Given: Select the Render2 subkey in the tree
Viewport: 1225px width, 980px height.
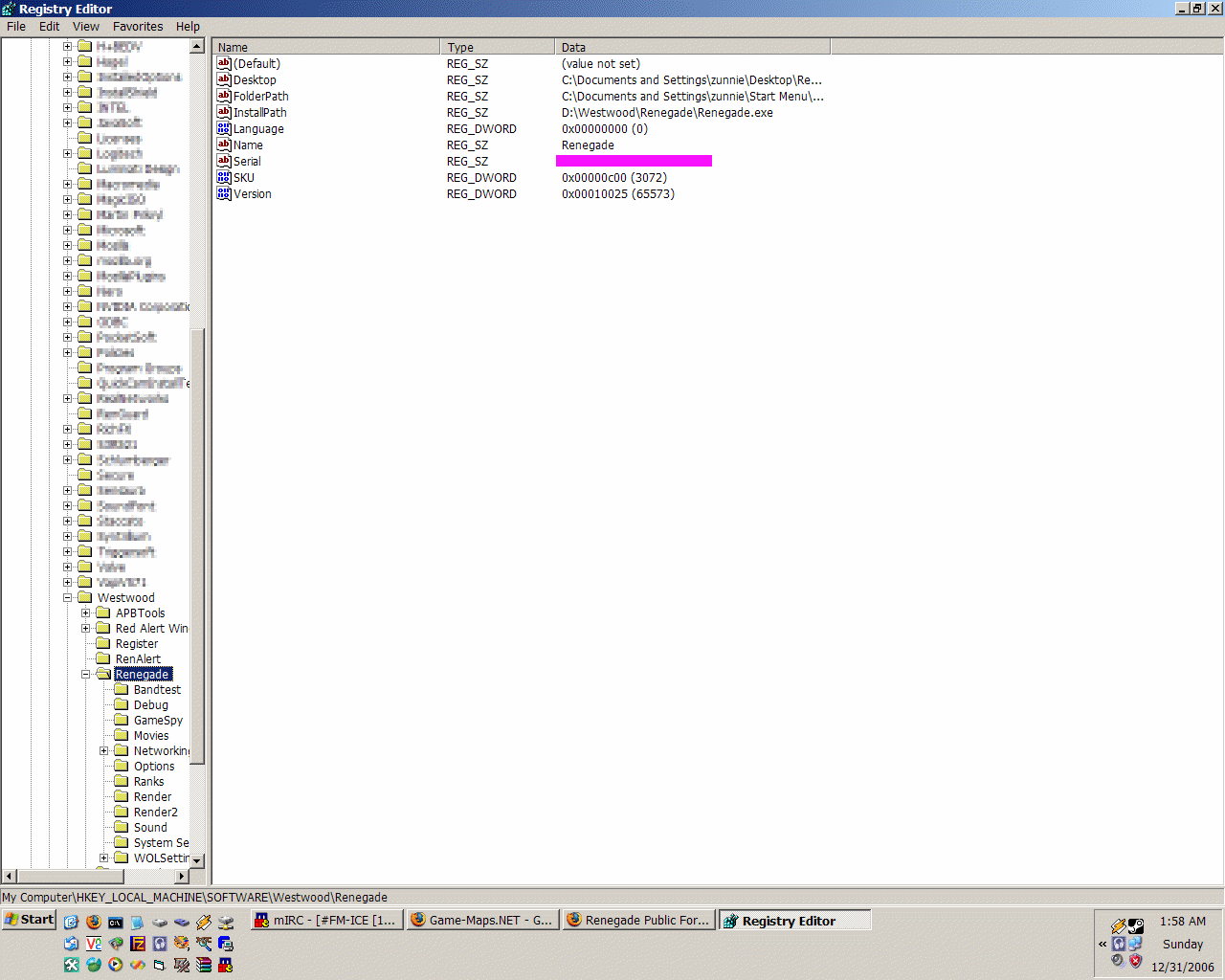Looking at the screenshot, I should (x=155, y=812).
